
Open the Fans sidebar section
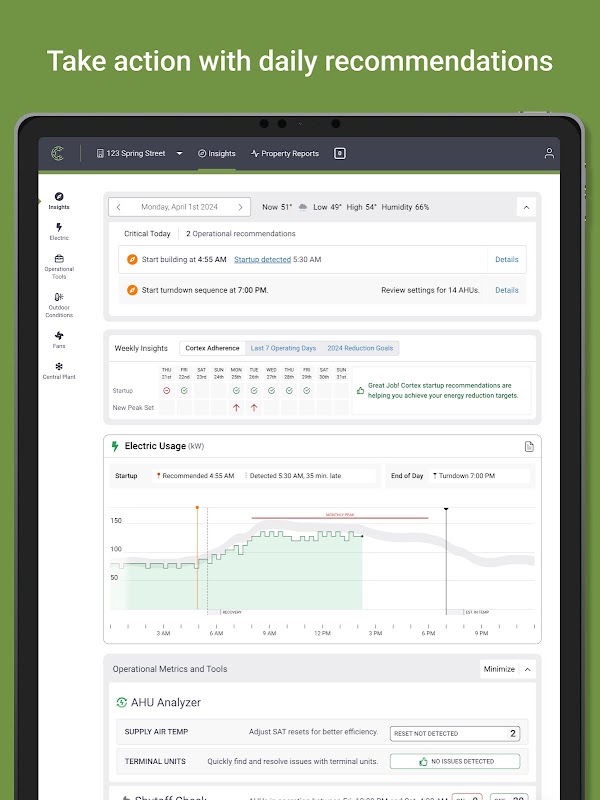59,339
